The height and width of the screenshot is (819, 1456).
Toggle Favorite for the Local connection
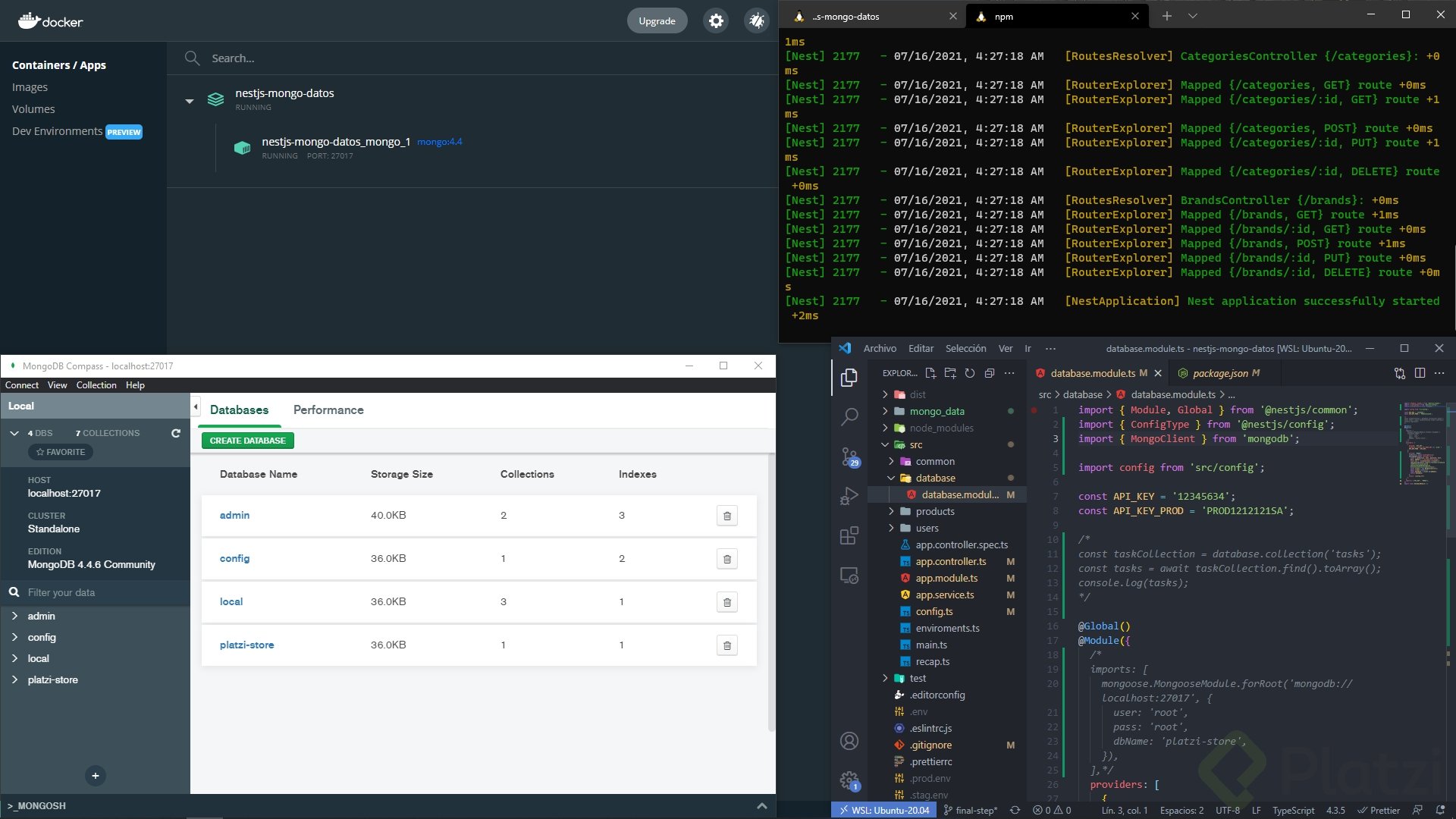tap(61, 452)
